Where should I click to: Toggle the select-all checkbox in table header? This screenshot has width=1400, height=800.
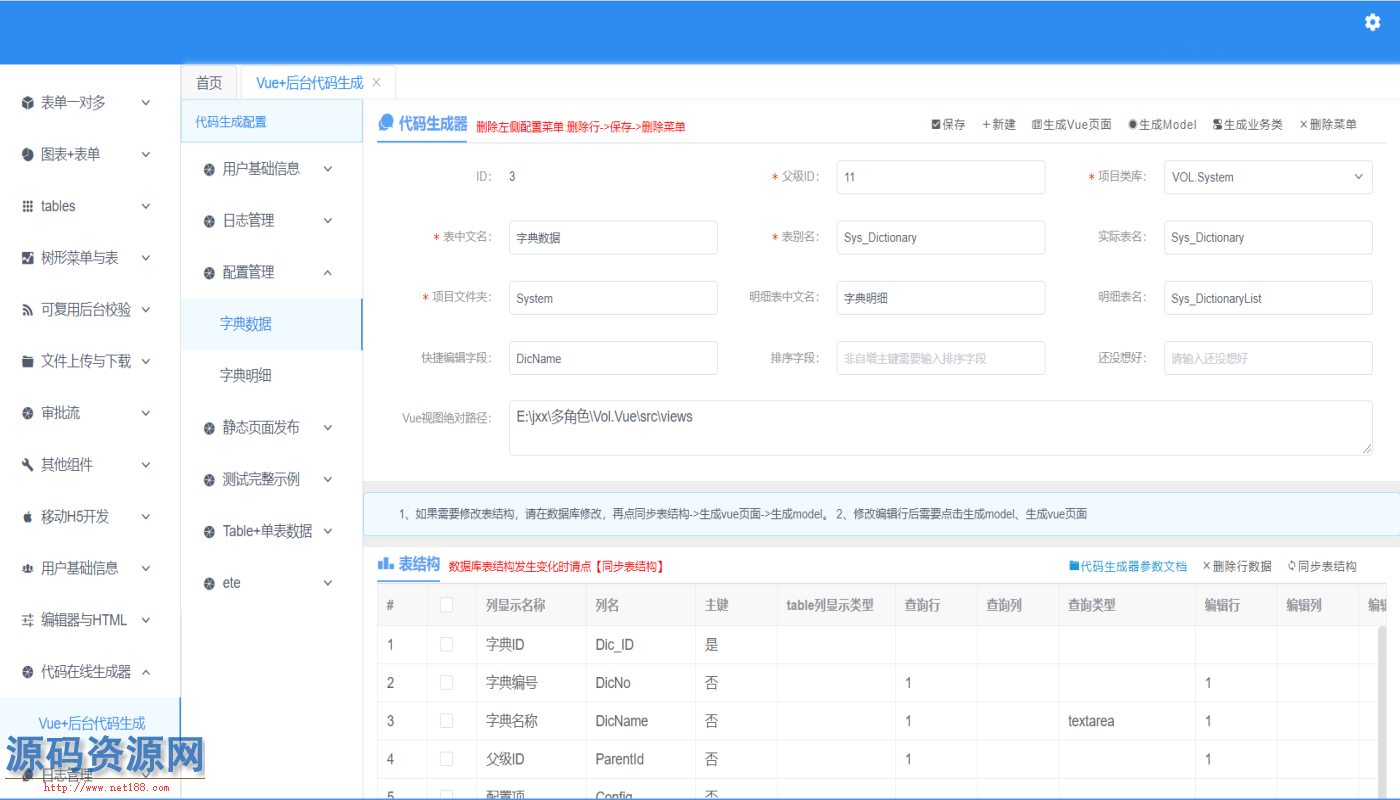pyautogui.click(x=446, y=605)
